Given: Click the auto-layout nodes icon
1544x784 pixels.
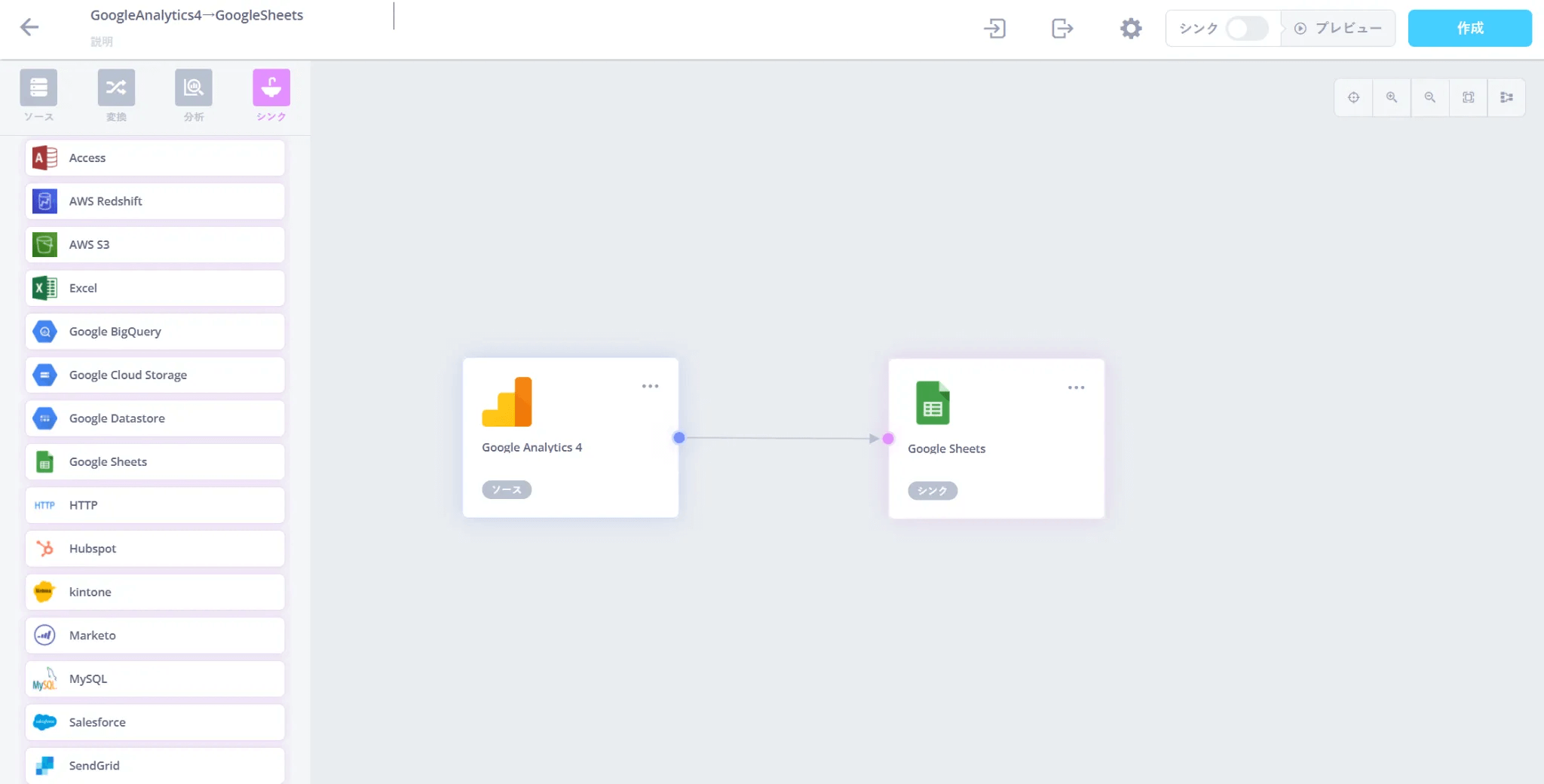Looking at the screenshot, I should point(1506,97).
